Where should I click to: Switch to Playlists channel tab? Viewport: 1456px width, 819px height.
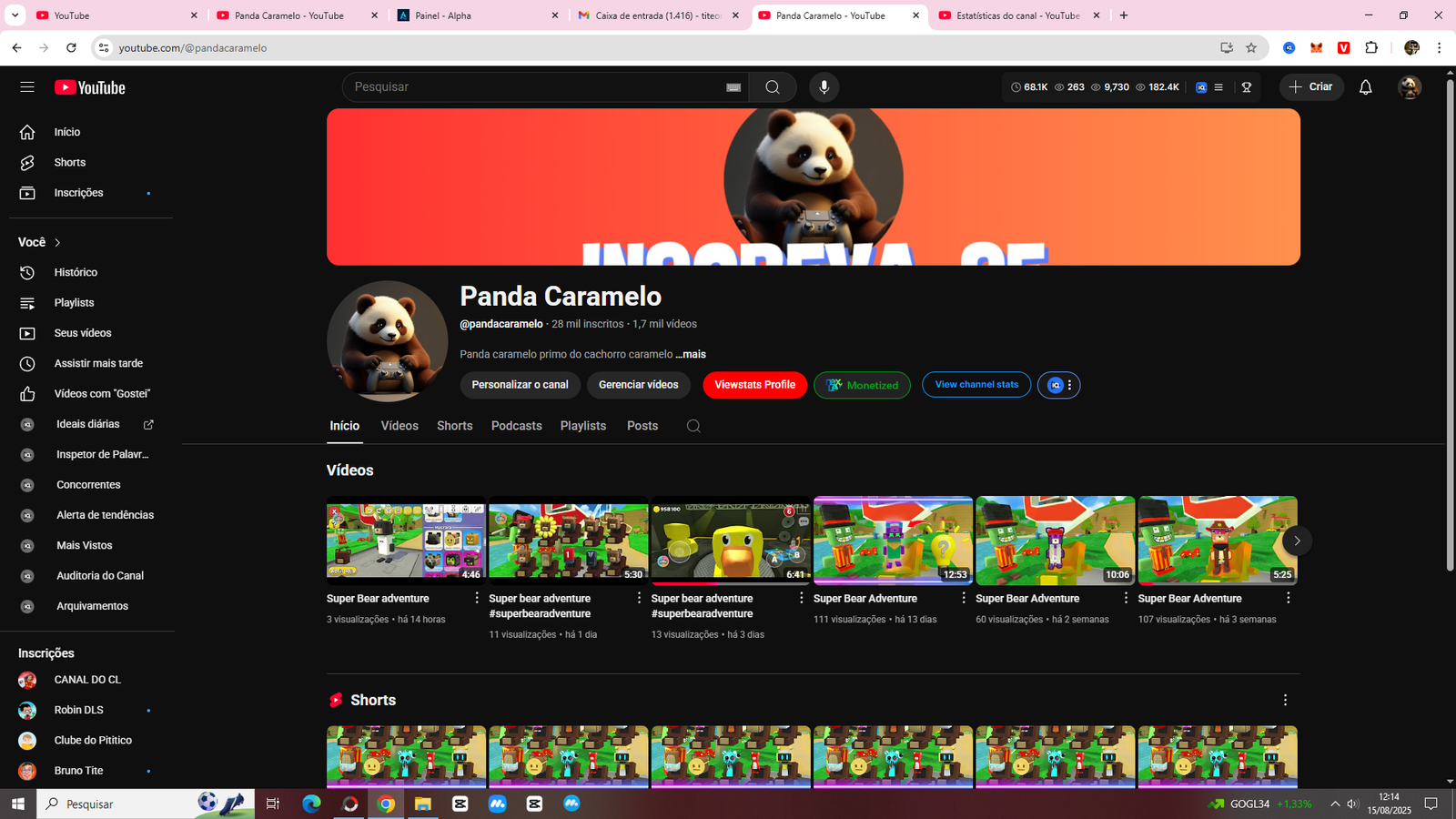tap(583, 426)
